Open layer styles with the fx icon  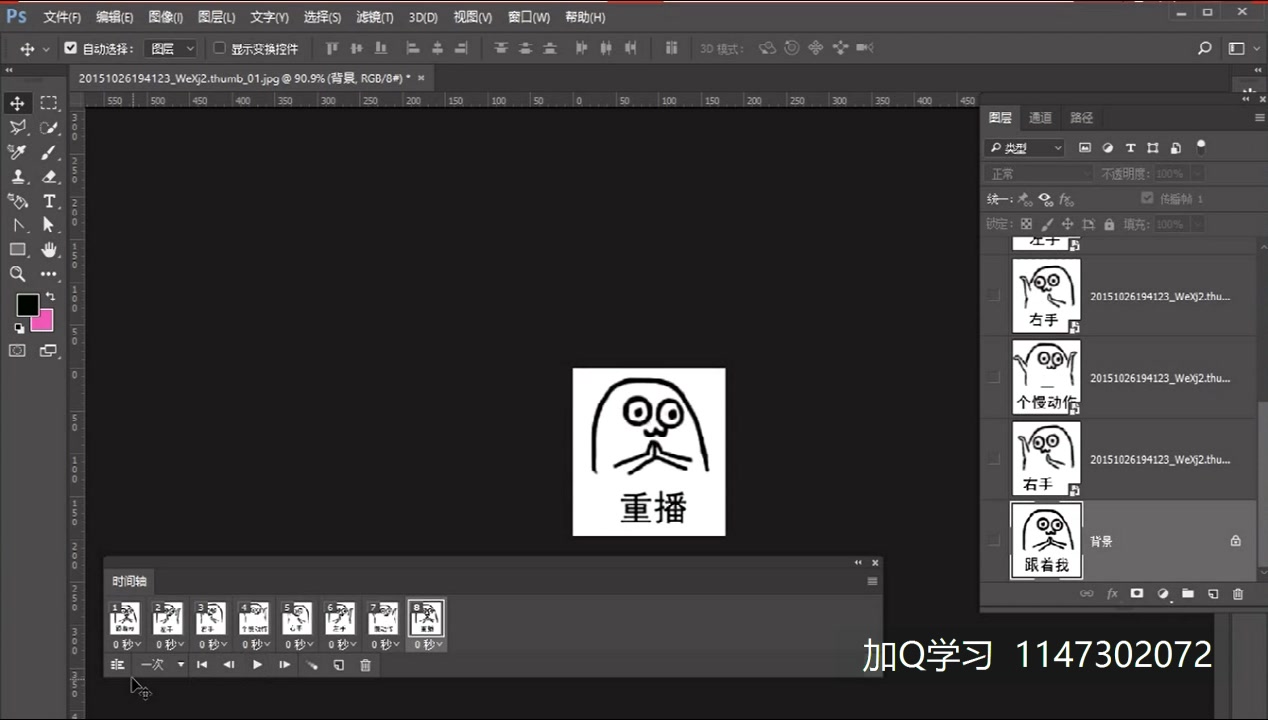[1112, 593]
